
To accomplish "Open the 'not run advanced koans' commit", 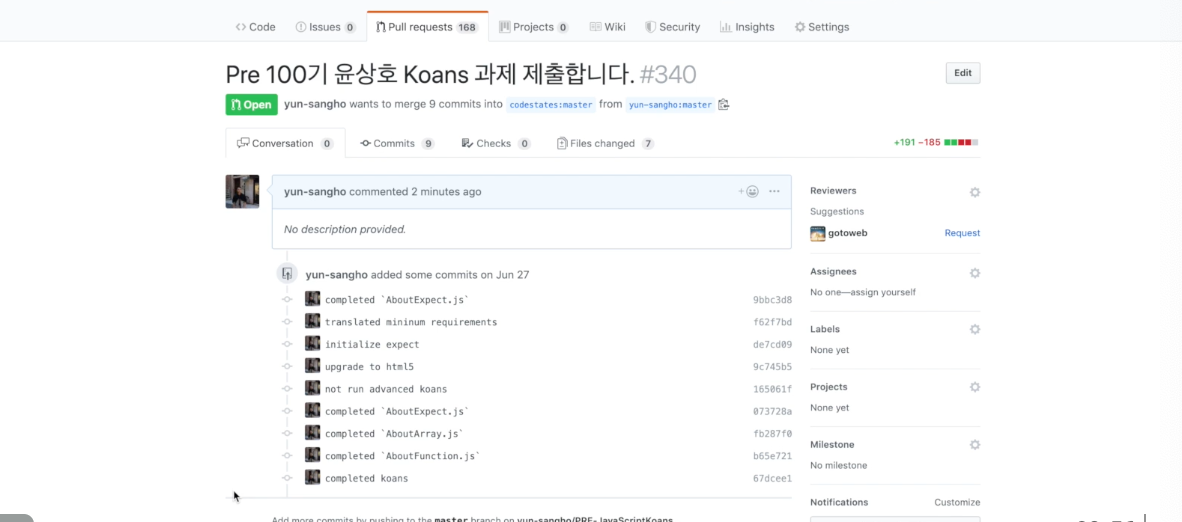I will [386, 389].
